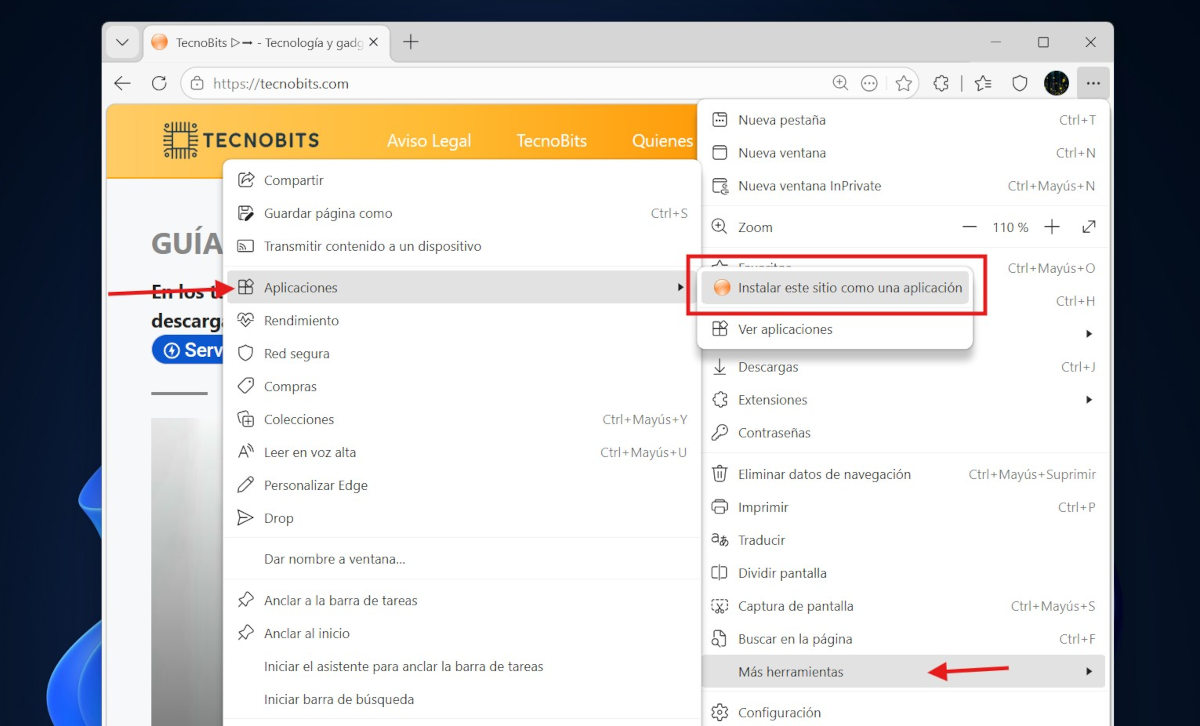Image resolution: width=1200 pixels, height=726 pixels.
Task: Click the Aviso Legal link on webpage
Action: [429, 141]
